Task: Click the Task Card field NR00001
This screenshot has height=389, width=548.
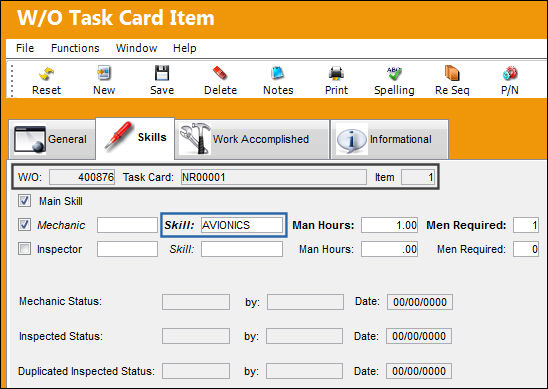Action: click(x=274, y=177)
